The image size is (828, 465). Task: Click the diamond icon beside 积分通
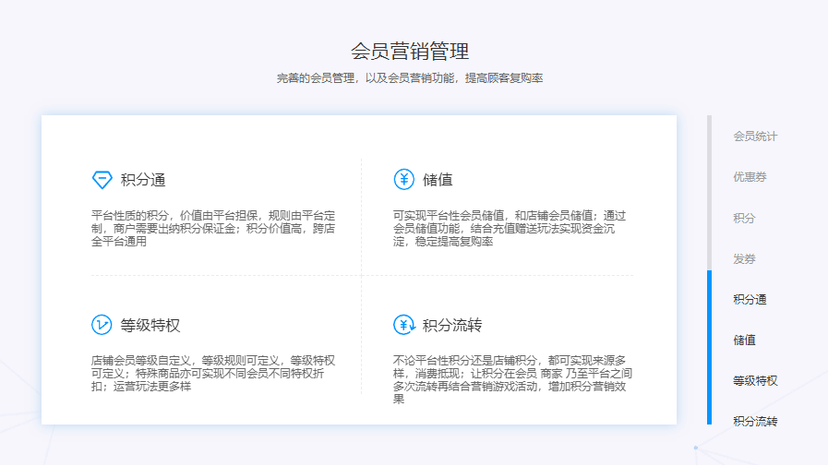102,179
